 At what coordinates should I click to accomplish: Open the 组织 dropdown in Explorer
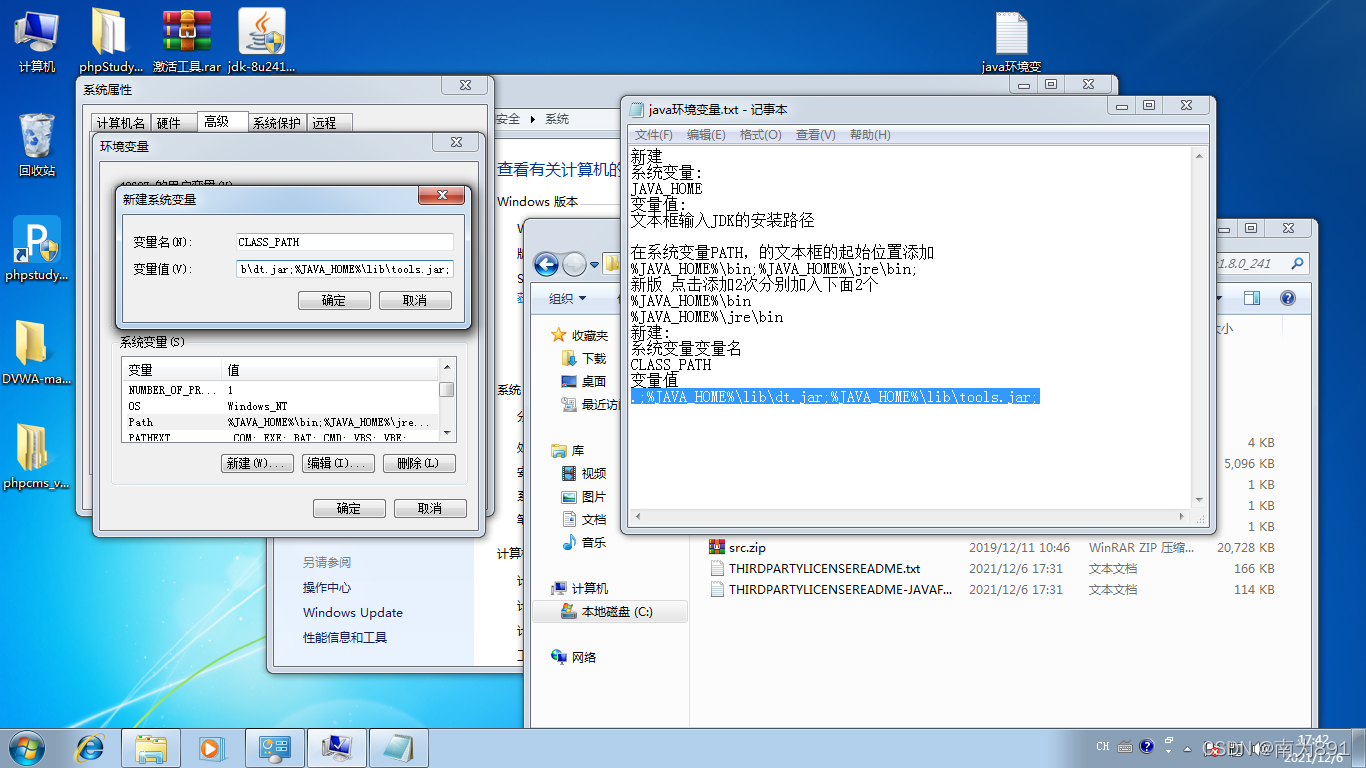(x=567, y=298)
